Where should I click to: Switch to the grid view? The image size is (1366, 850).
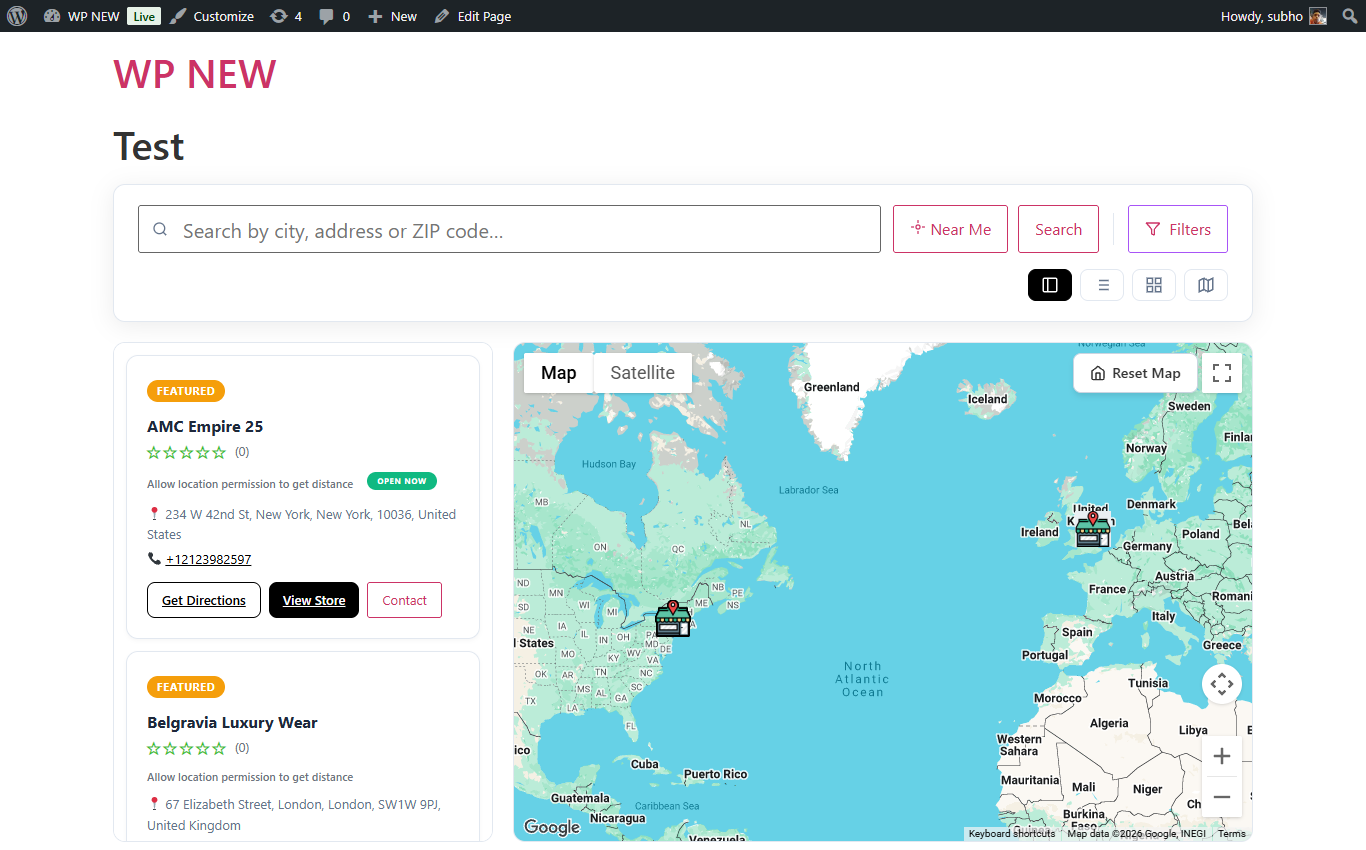[x=1154, y=285]
